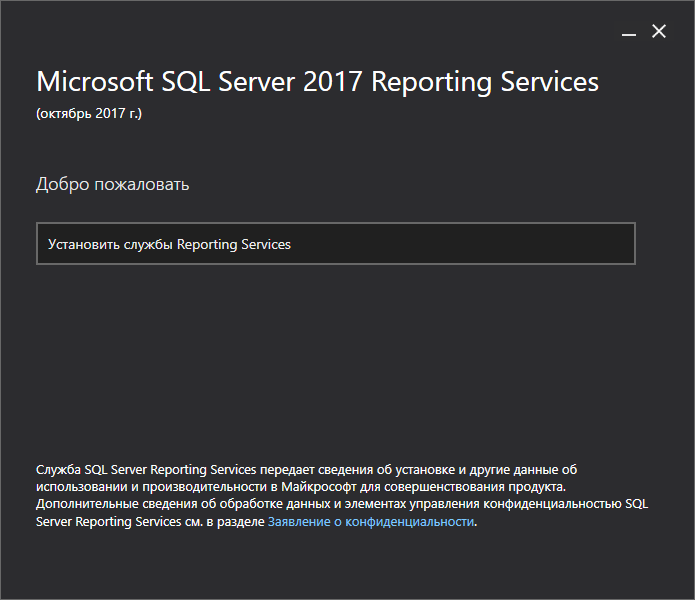Open the Заявление о конфиденциальности link

point(371,522)
